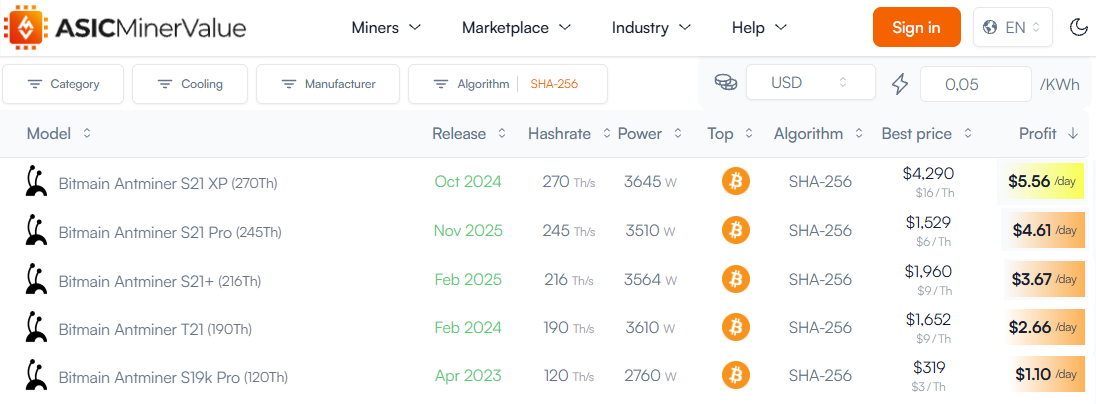Click the Antminer S19k Pro Bitmain logo
This screenshot has height=404, width=1096.
click(x=35, y=375)
